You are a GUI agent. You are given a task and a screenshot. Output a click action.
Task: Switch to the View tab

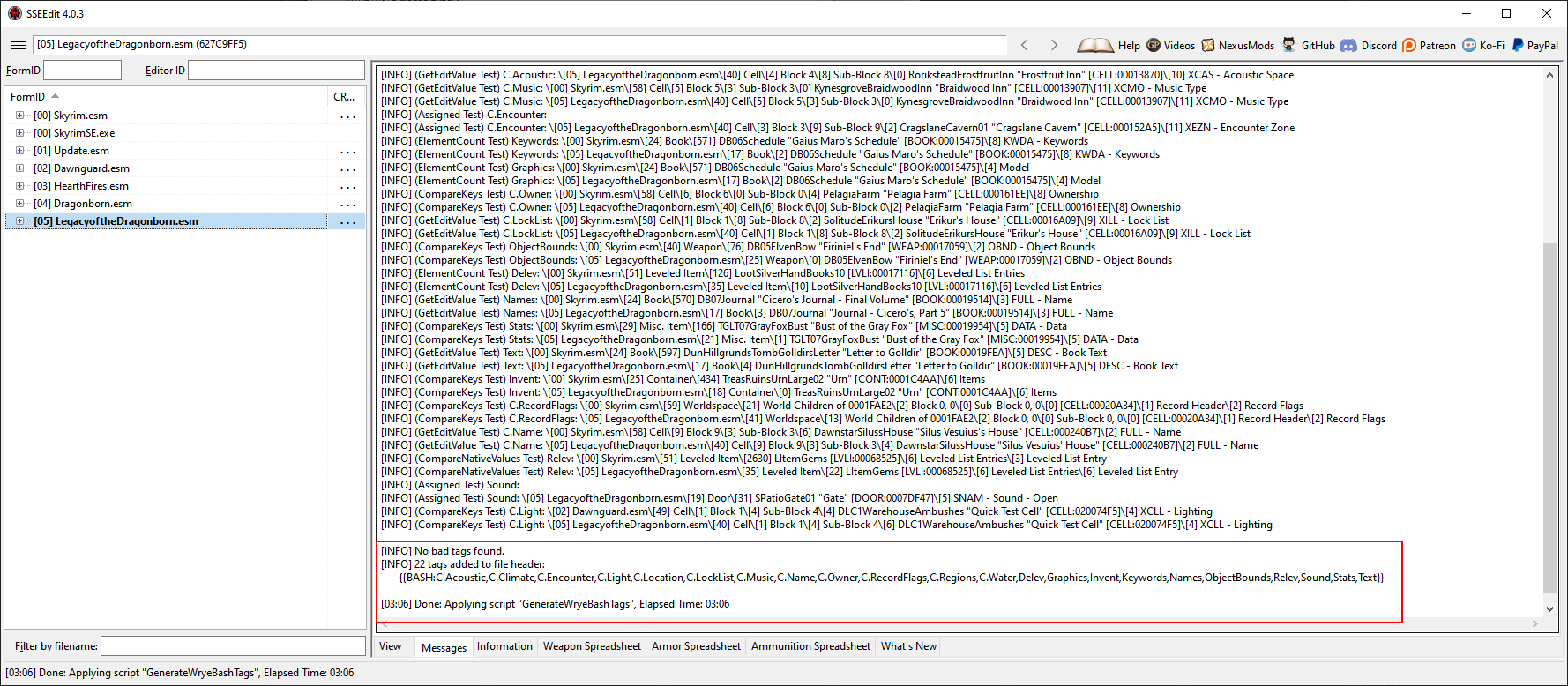[x=390, y=646]
